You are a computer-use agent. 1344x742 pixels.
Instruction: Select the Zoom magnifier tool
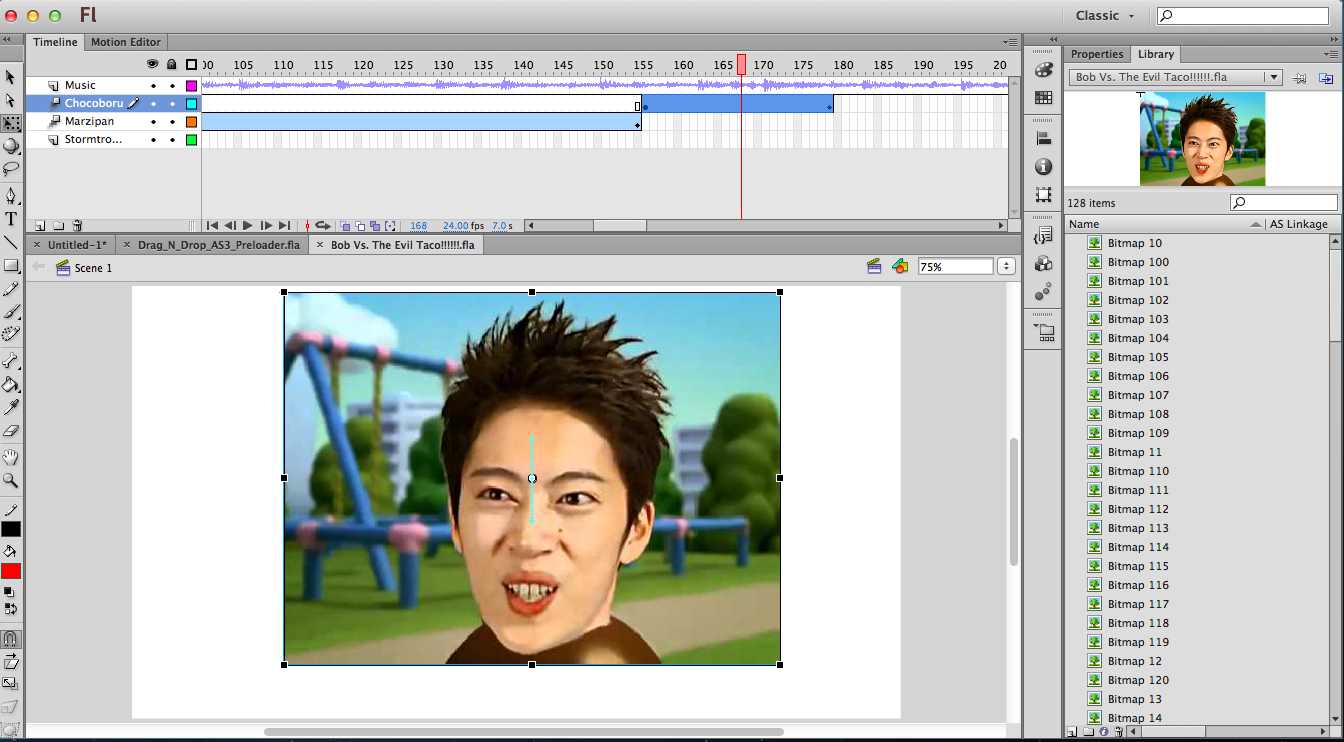(x=11, y=481)
